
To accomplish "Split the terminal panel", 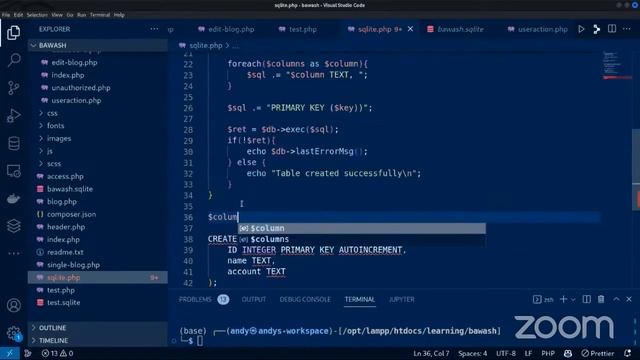I will tap(587, 299).
